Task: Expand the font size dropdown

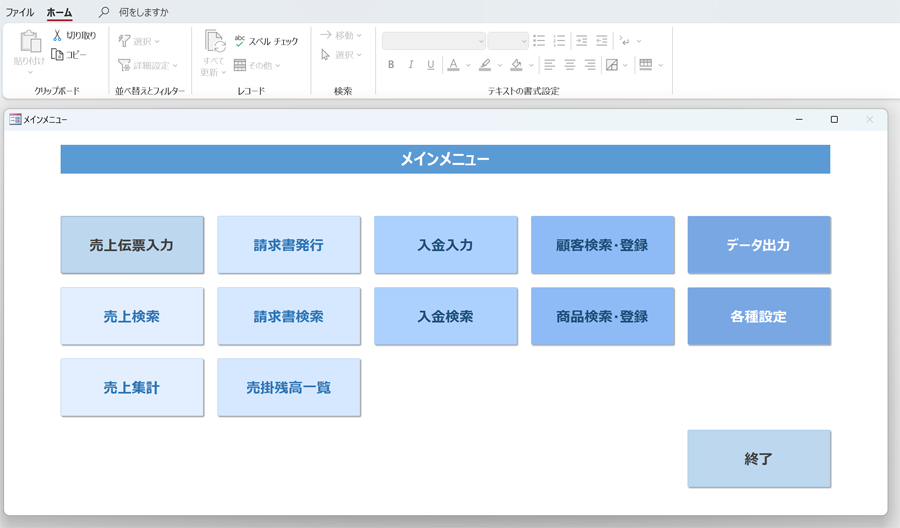Action: coord(522,41)
